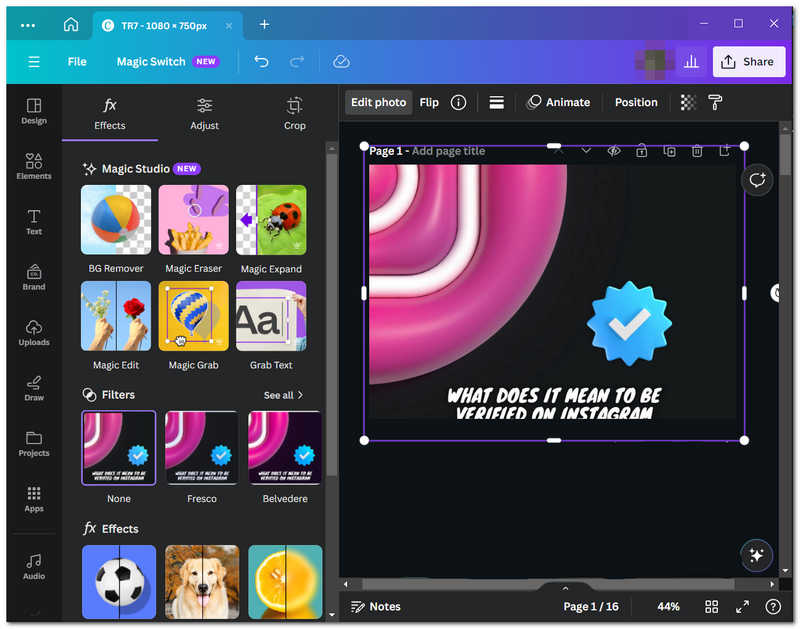Click the Copy style paint roller
Image resolution: width=800 pixels, height=629 pixels.
coord(715,102)
